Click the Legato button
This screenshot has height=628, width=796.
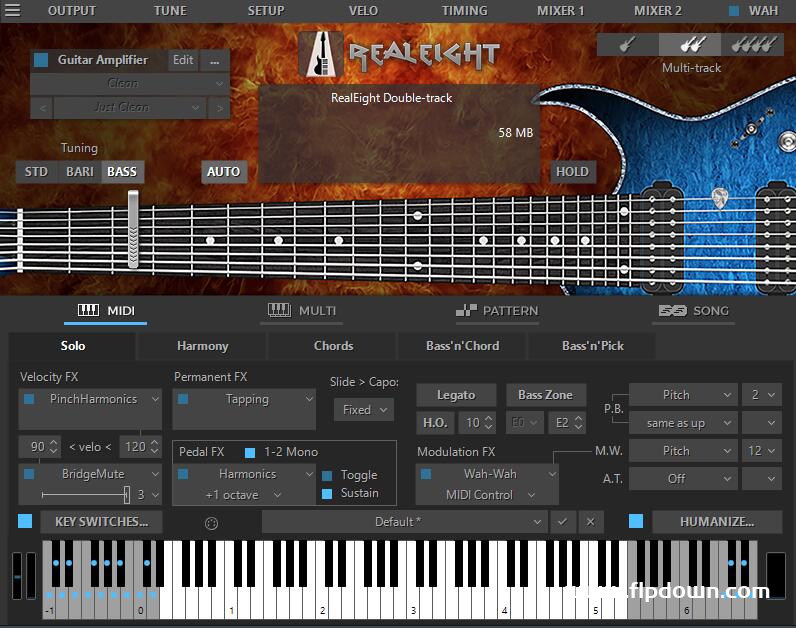(x=455, y=395)
